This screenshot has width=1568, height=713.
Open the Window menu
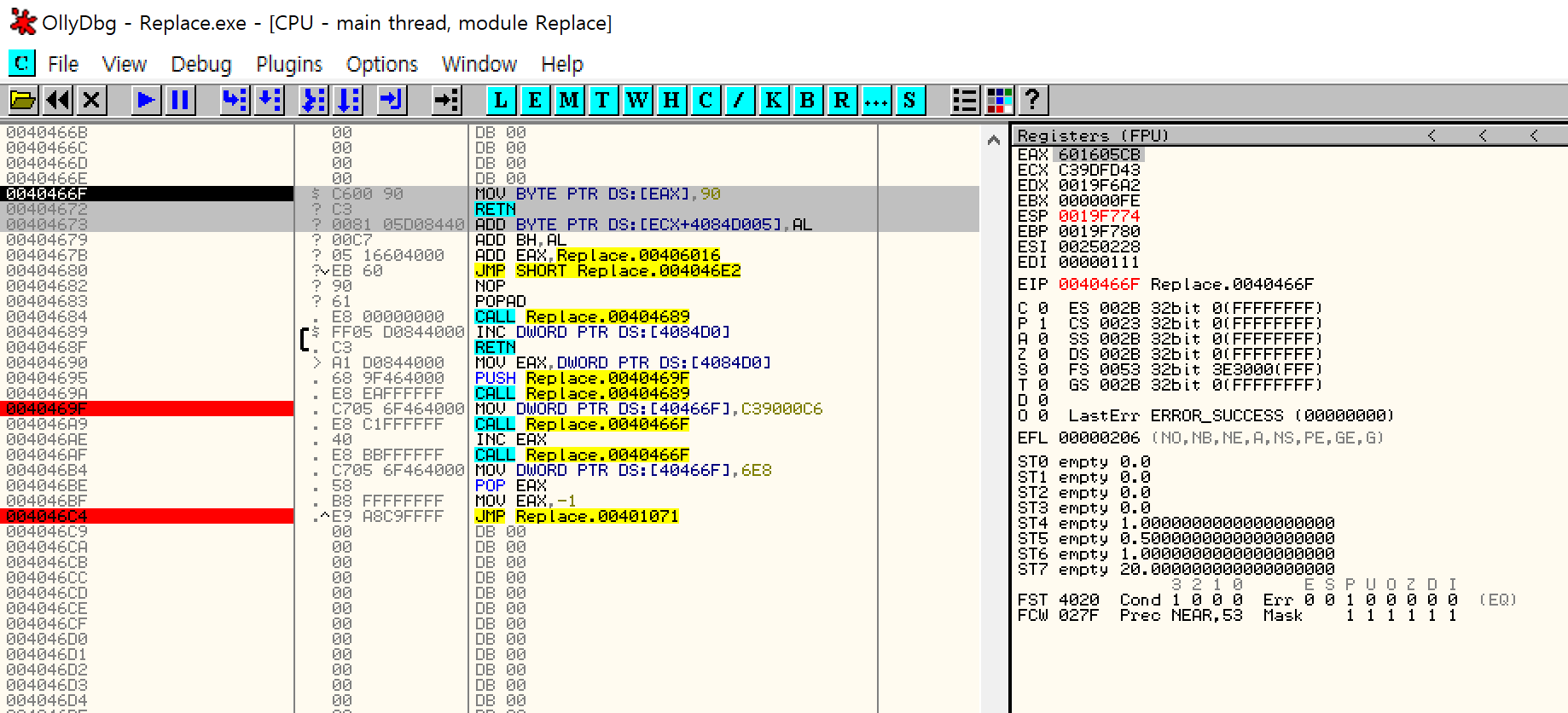pyautogui.click(x=479, y=64)
